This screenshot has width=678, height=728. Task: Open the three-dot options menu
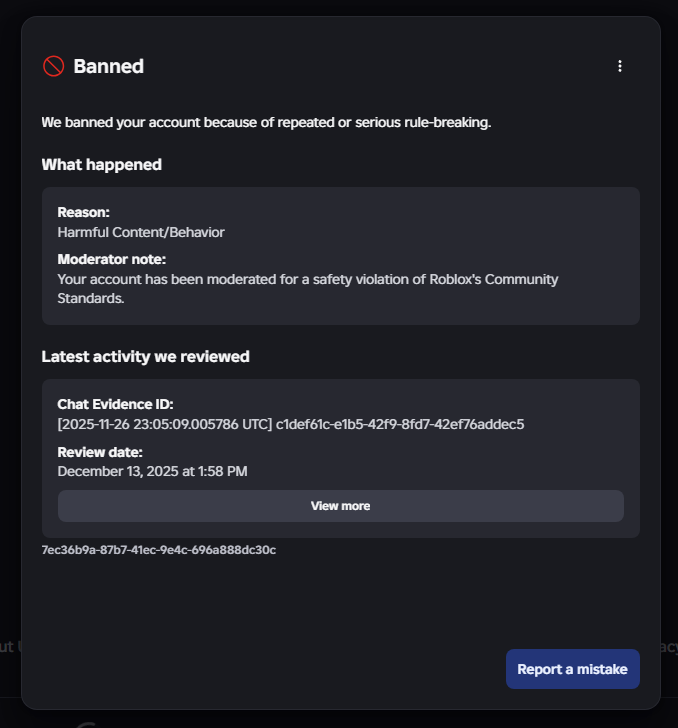[x=619, y=66]
